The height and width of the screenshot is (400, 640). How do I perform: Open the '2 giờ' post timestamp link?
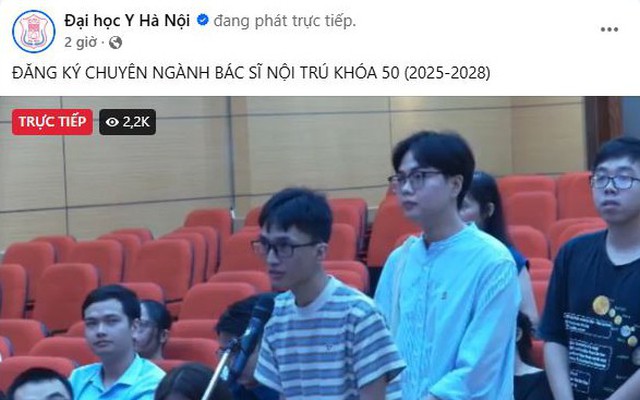[x=80, y=42]
